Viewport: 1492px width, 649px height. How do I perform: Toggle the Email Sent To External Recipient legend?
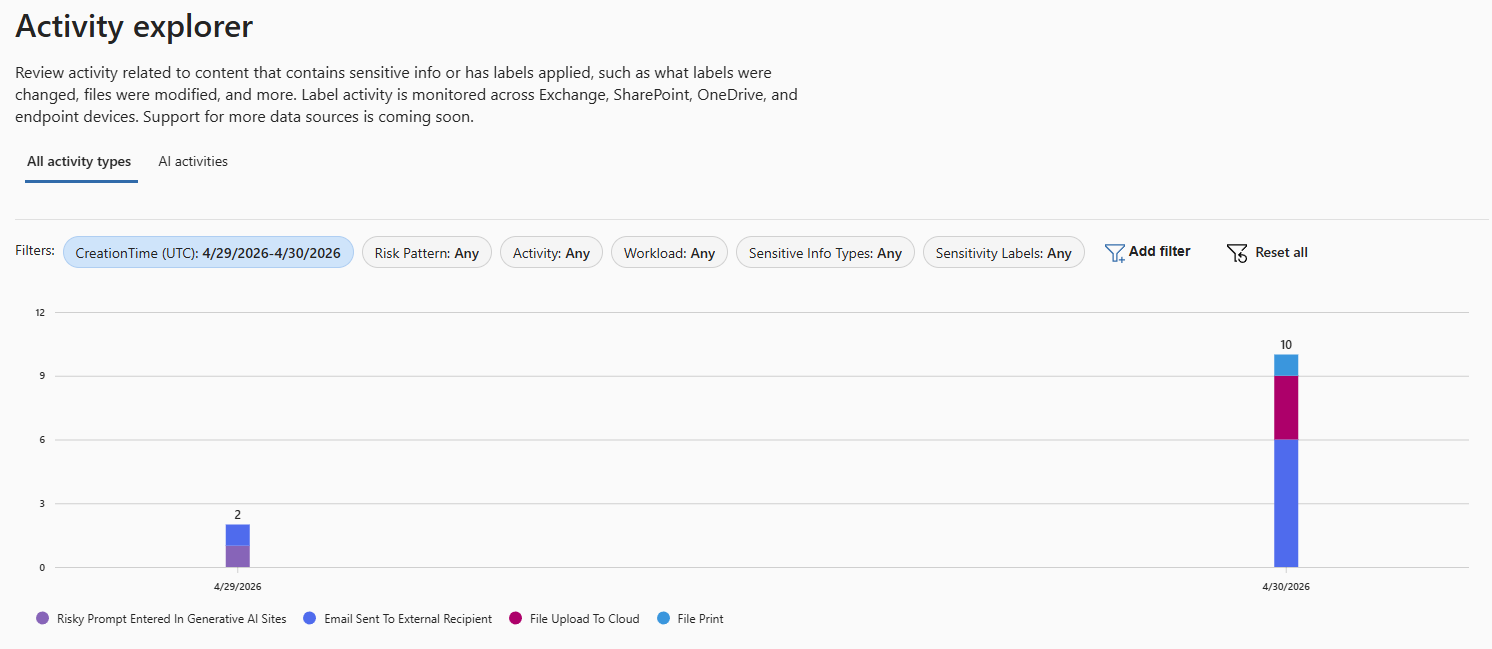[397, 619]
